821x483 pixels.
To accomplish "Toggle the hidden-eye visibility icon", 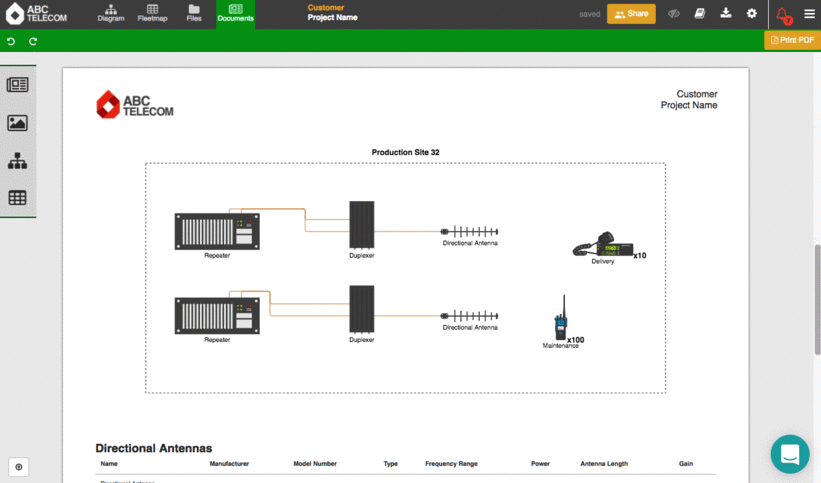I will (673, 14).
